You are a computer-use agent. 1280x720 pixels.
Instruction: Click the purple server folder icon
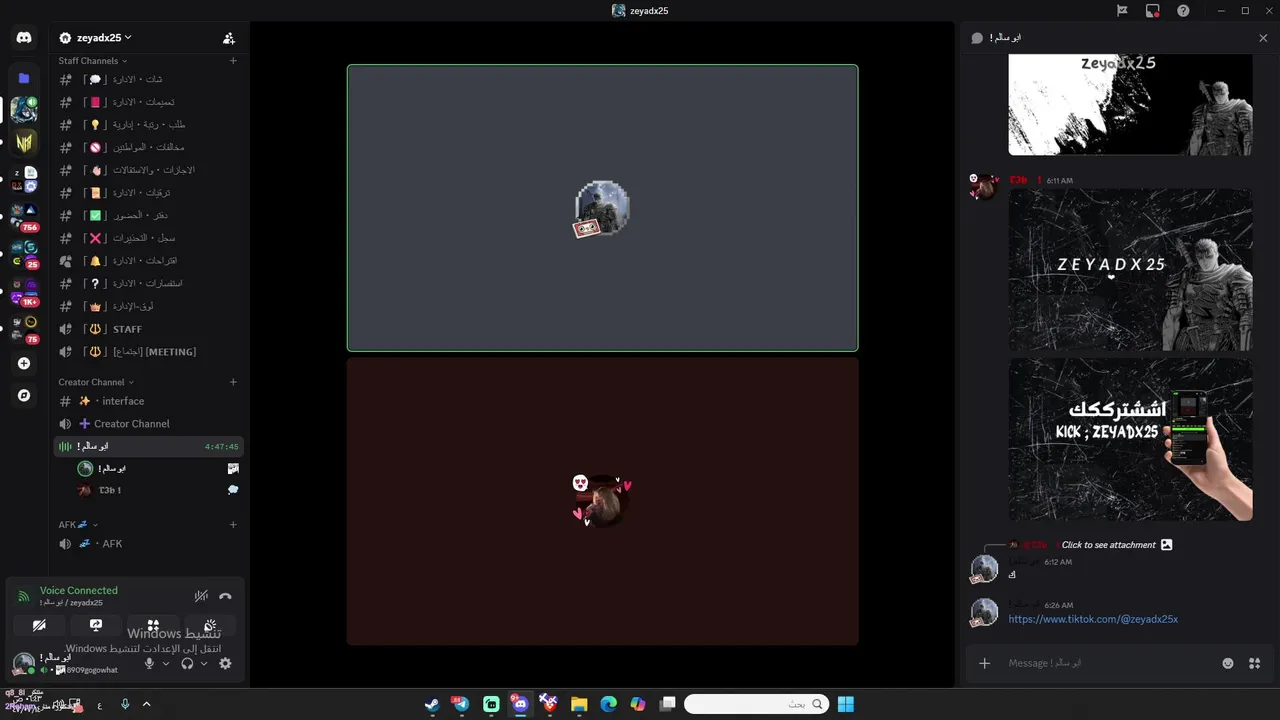point(24,78)
